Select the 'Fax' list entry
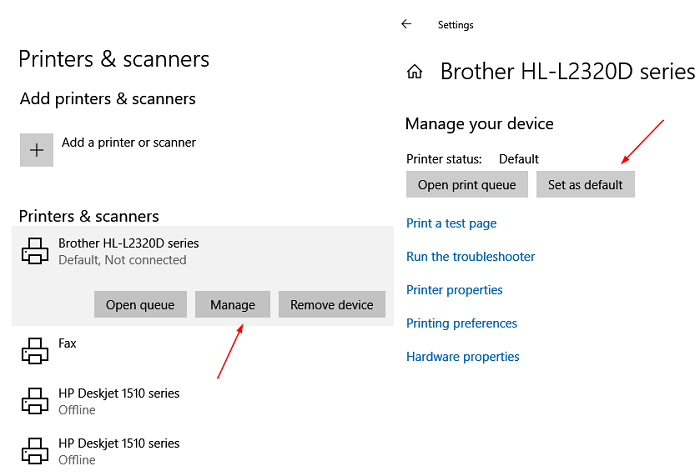 (203, 351)
